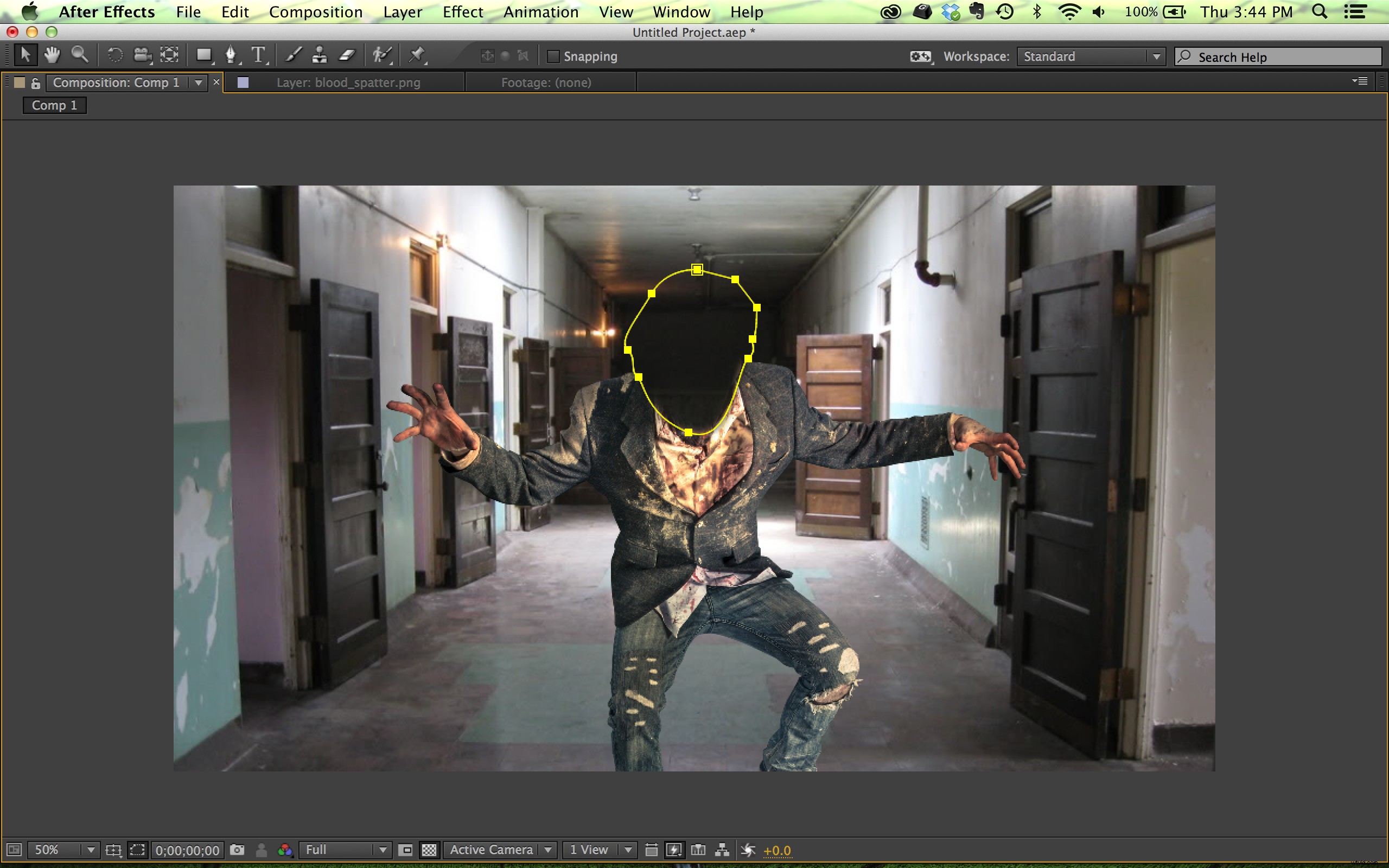The width and height of the screenshot is (1389, 868).
Task: Toggle the transparency grid button
Action: (x=429, y=850)
